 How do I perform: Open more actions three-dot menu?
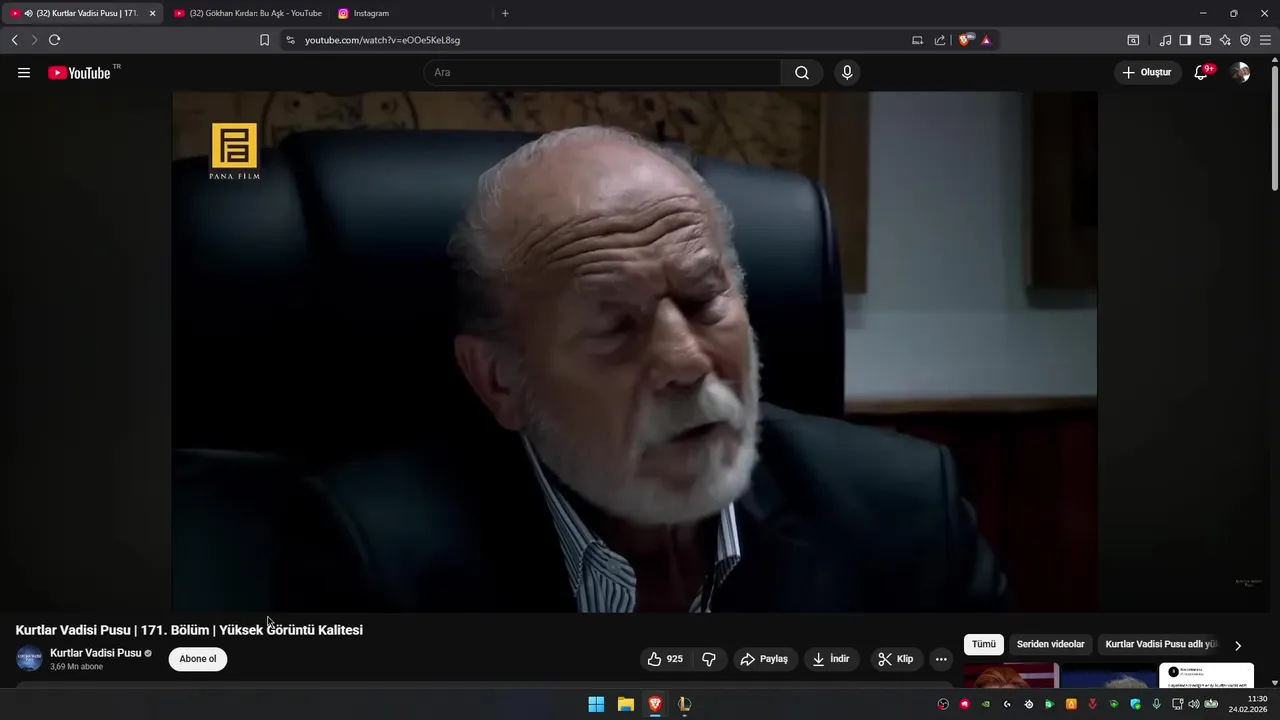(x=941, y=659)
